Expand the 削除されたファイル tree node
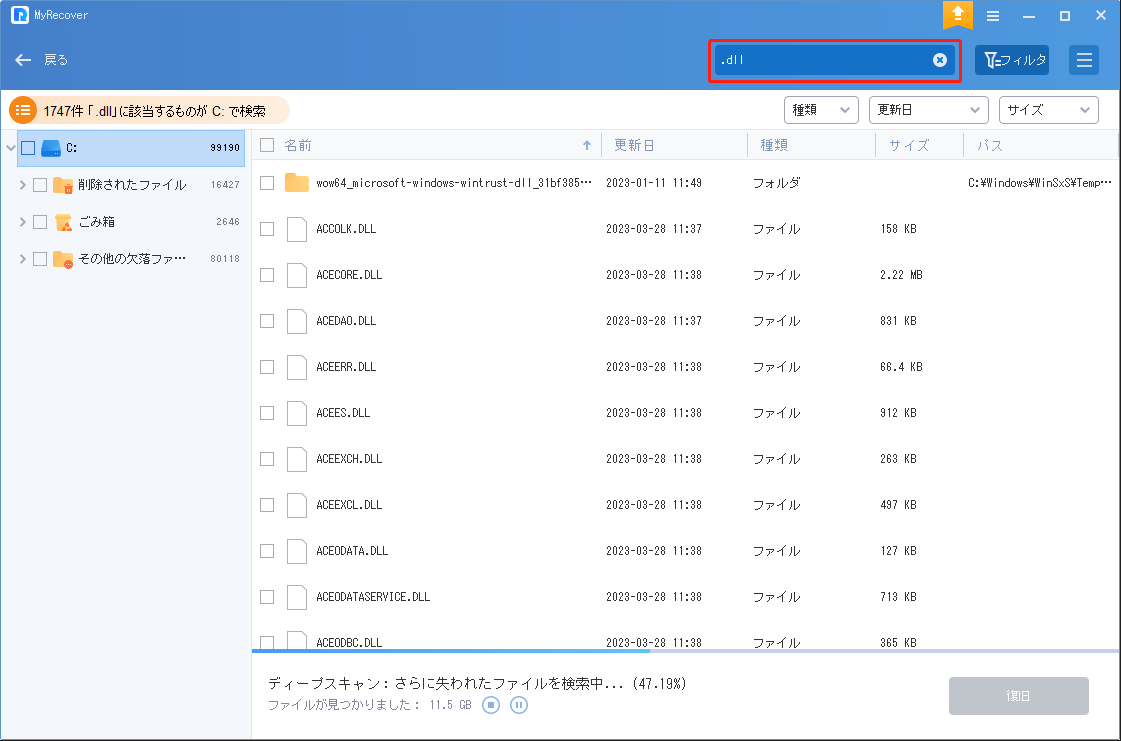Viewport: 1121px width, 741px height. pos(22,185)
